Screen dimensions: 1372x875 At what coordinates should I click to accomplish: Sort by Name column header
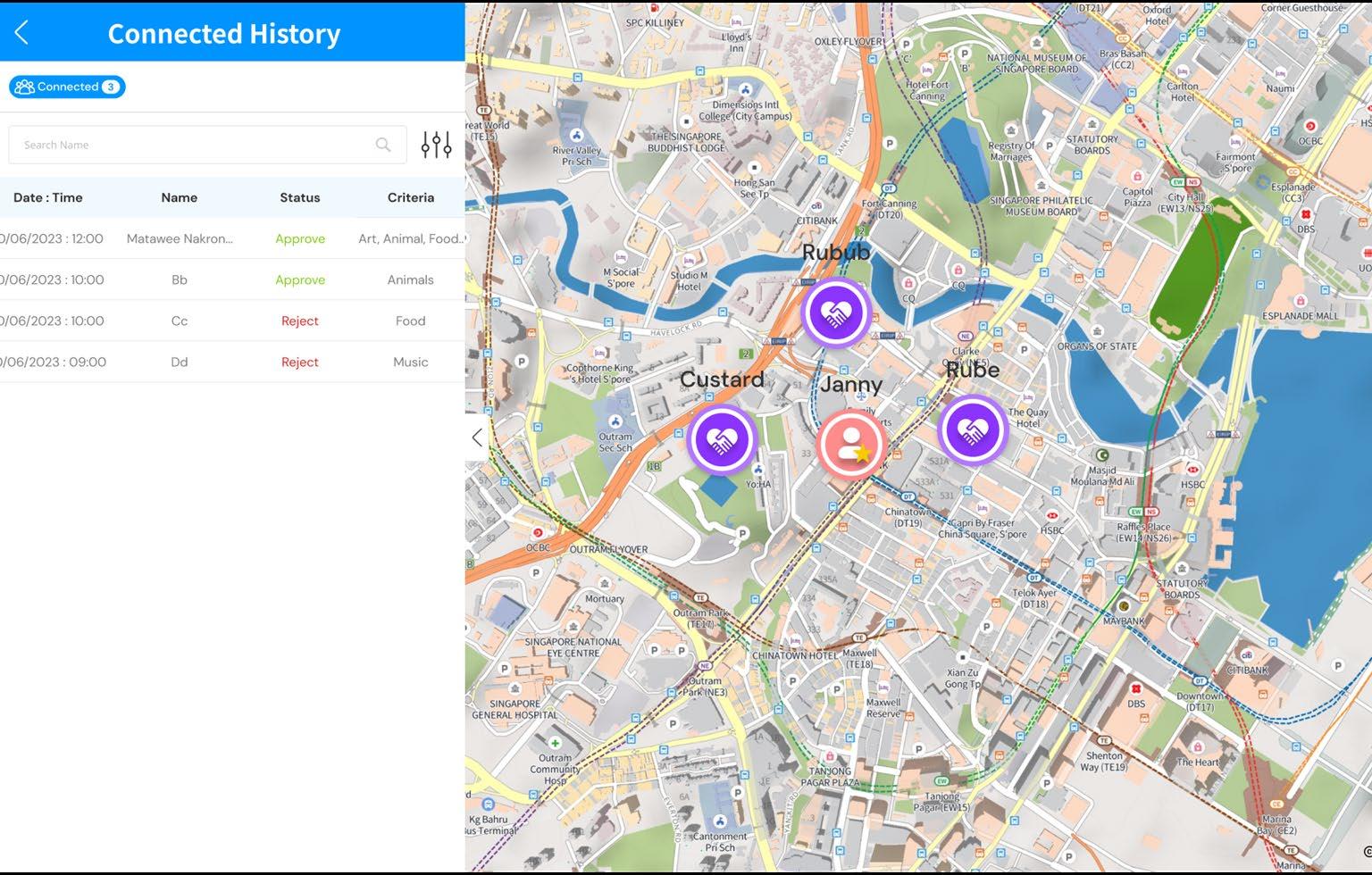[180, 197]
